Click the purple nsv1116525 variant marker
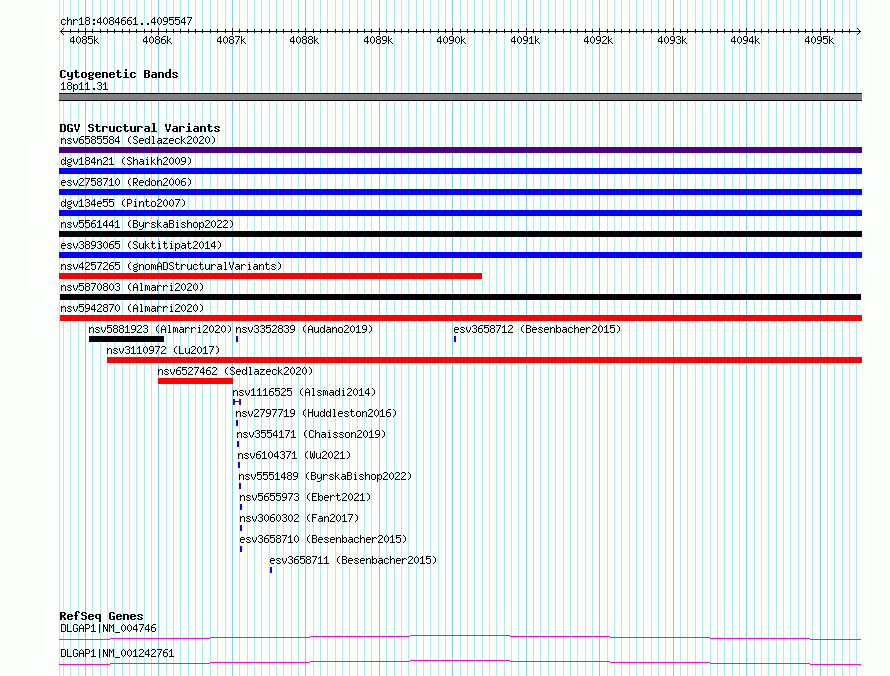This screenshot has width=890, height=676. tap(237, 402)
